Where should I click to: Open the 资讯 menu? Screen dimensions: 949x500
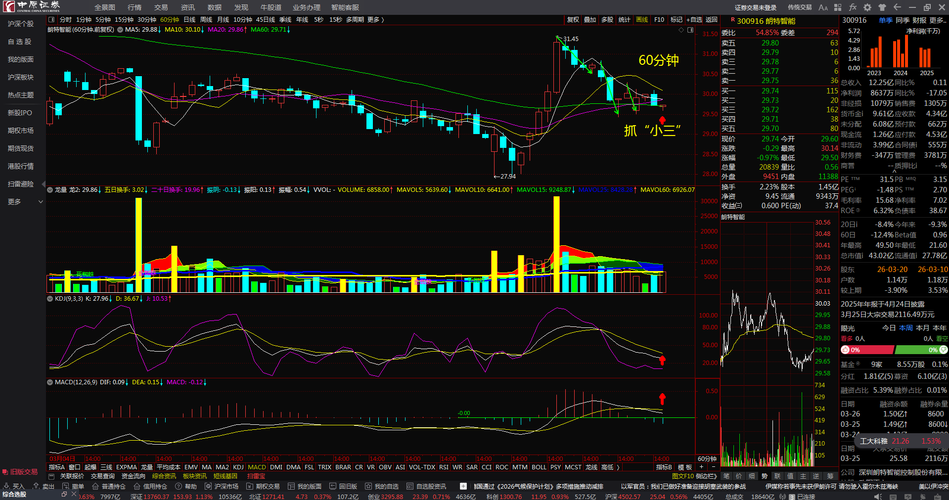pyautogui.click(x=188, y=7)
